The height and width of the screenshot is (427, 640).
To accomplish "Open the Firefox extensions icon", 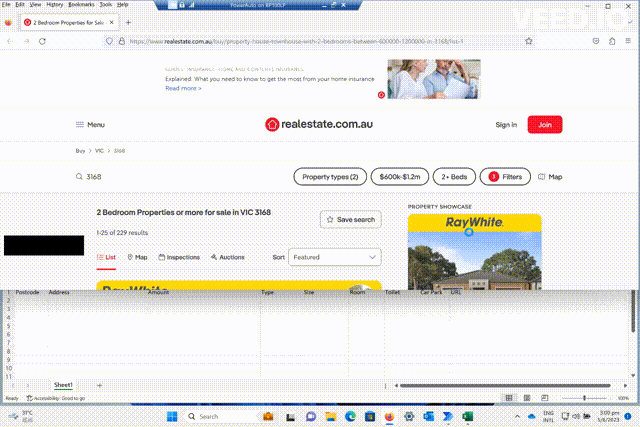I will pyautogui.click(x=612, y=41).
